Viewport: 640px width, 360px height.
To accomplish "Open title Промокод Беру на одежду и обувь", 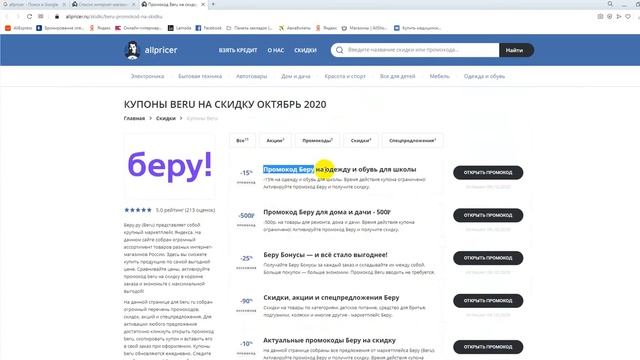I will 340,169.
